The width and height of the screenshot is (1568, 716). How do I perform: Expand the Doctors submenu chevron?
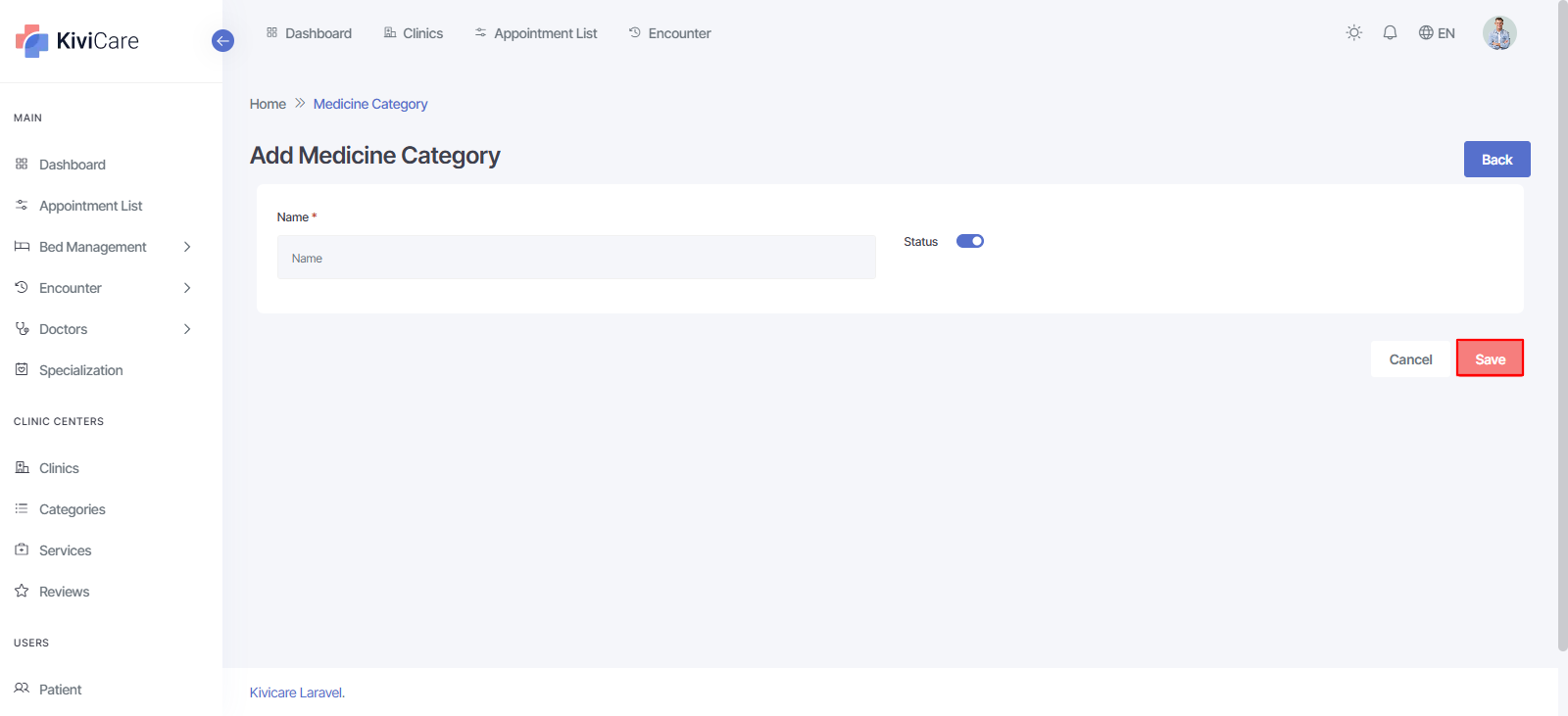tap(187, 329)
